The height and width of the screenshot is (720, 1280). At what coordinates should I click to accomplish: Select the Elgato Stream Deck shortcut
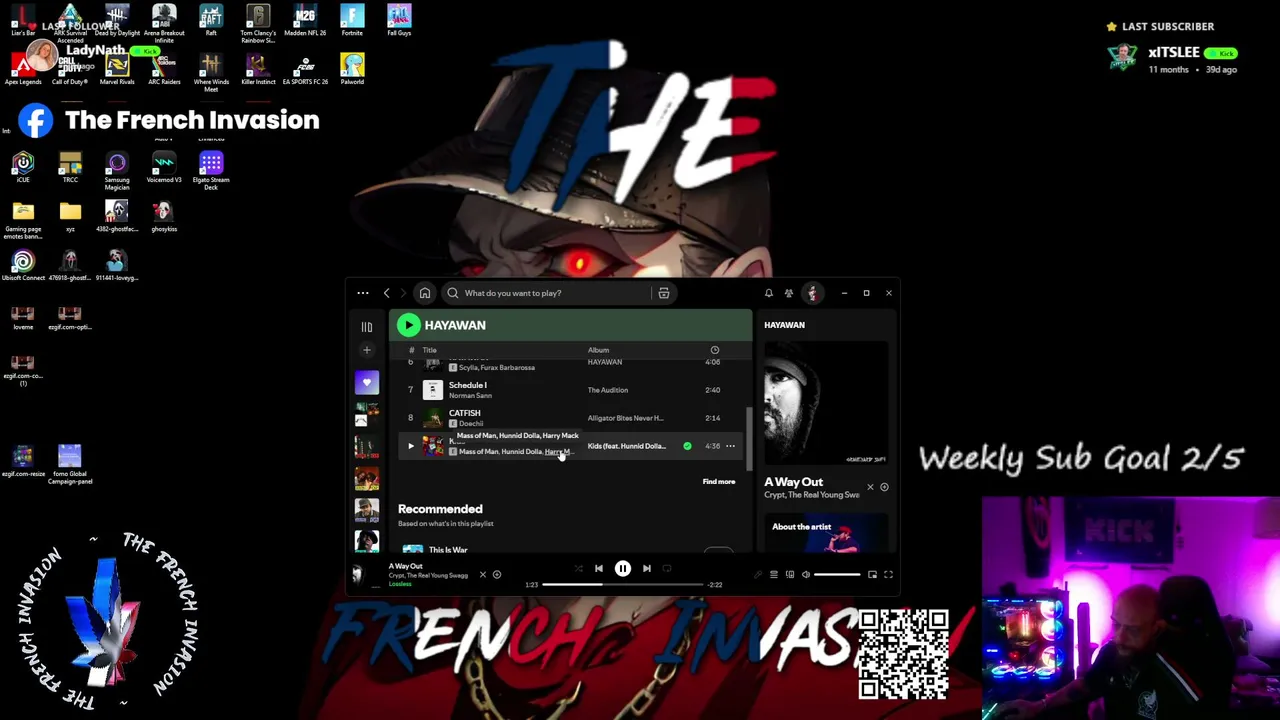coord(211,169)
